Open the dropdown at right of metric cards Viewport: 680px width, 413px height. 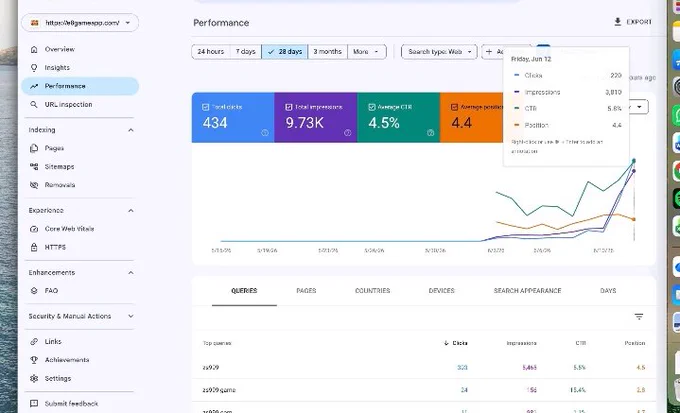pos(639,107)
